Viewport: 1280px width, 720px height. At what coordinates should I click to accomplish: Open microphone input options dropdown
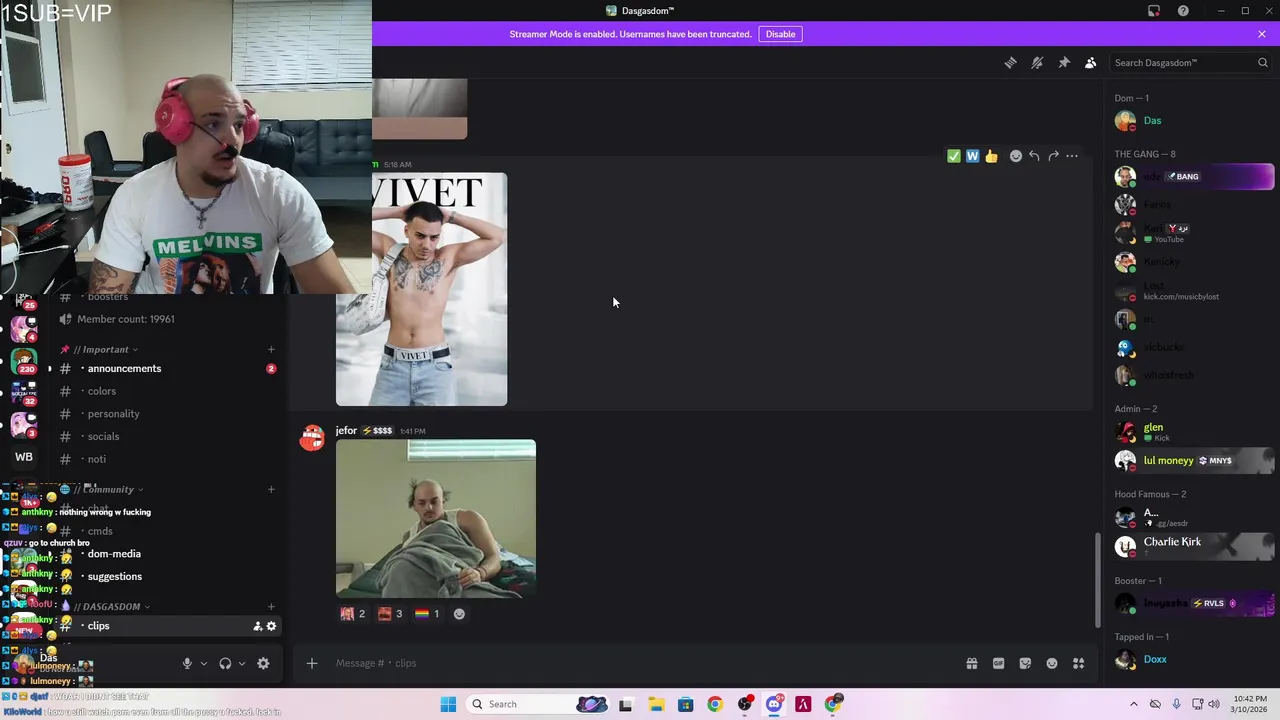(204, 663)
